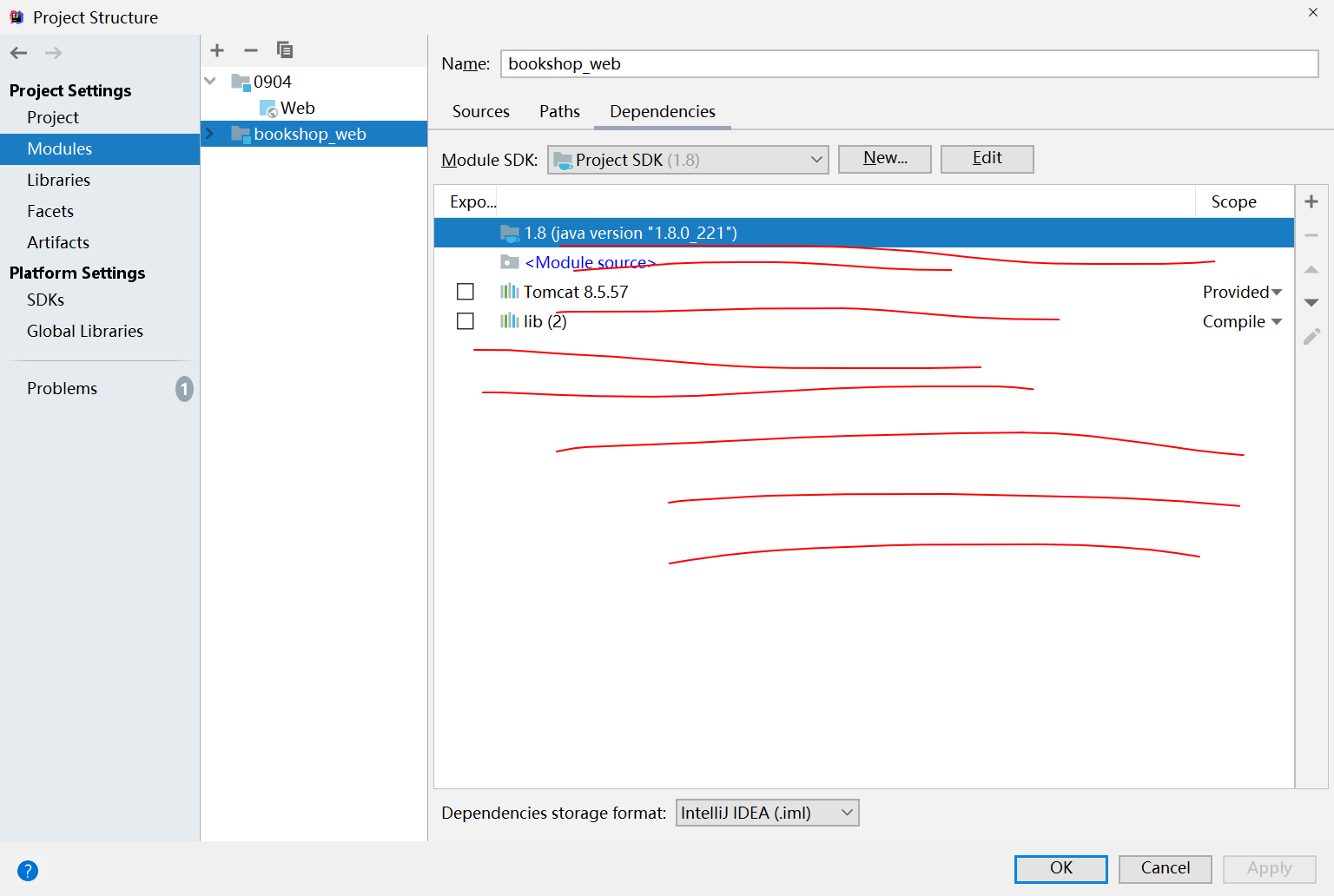The image size is (1334, 896).
Task: Confirm with the OK button
Action: [1061, 869]
